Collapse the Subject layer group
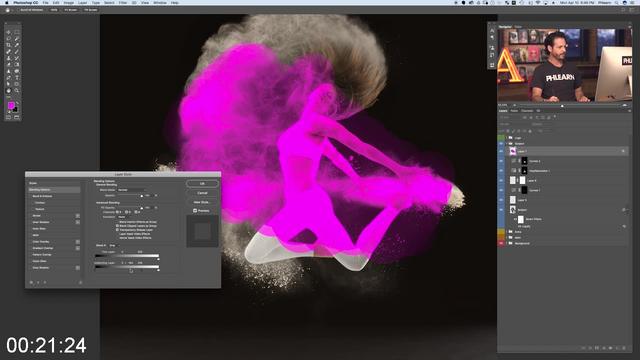The image size is (640, 360). (507, 144)
